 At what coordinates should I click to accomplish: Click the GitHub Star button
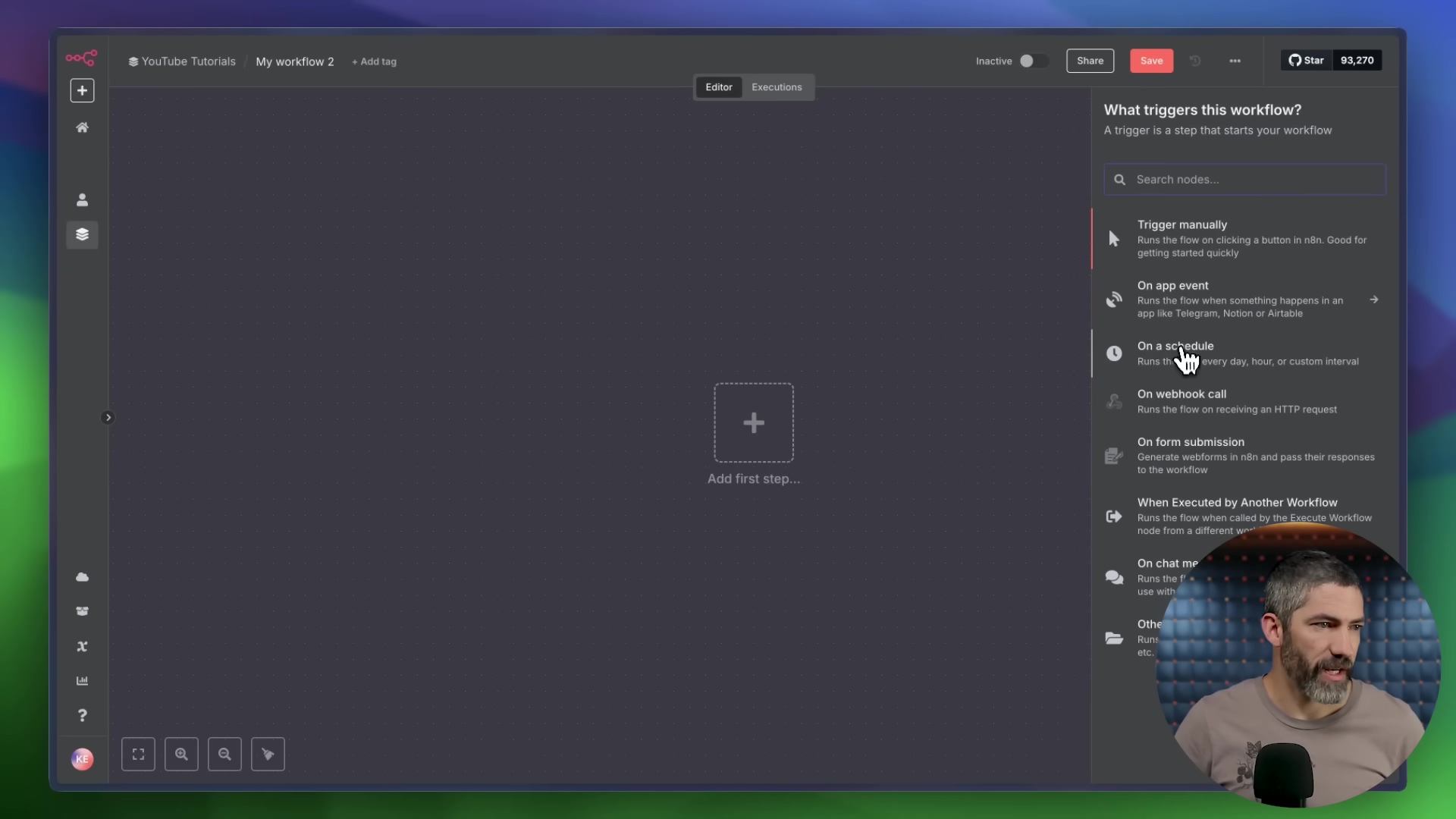tap(1306, 60)
